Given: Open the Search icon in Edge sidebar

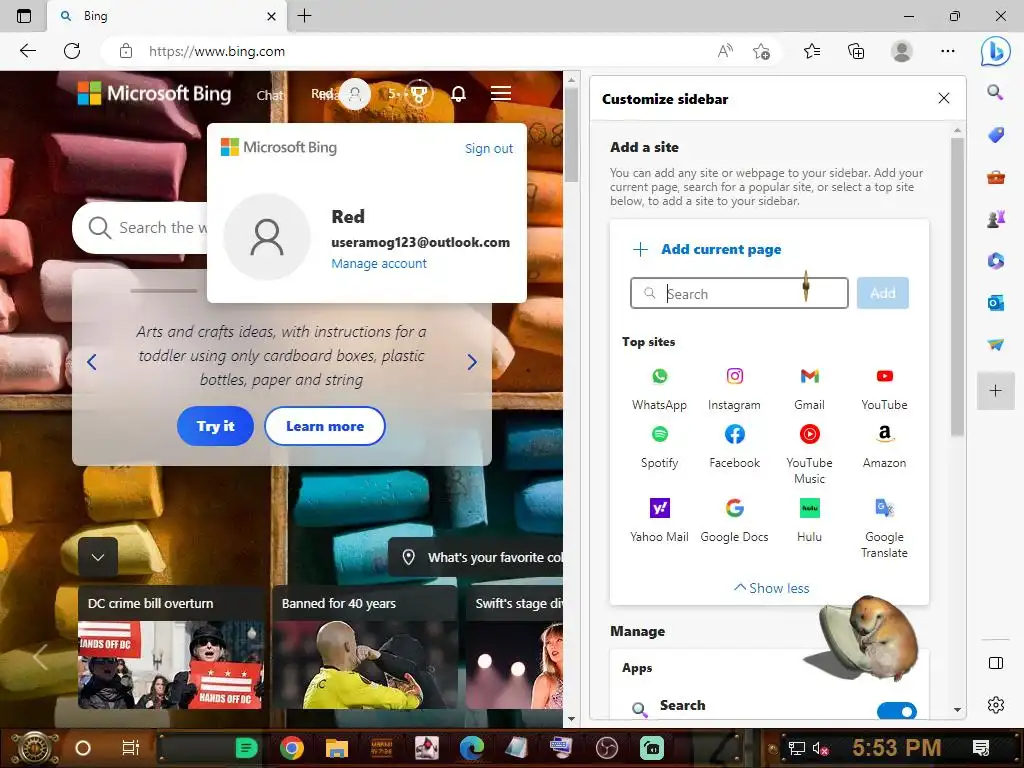Looking at the screenshot, I should (995, 92).
